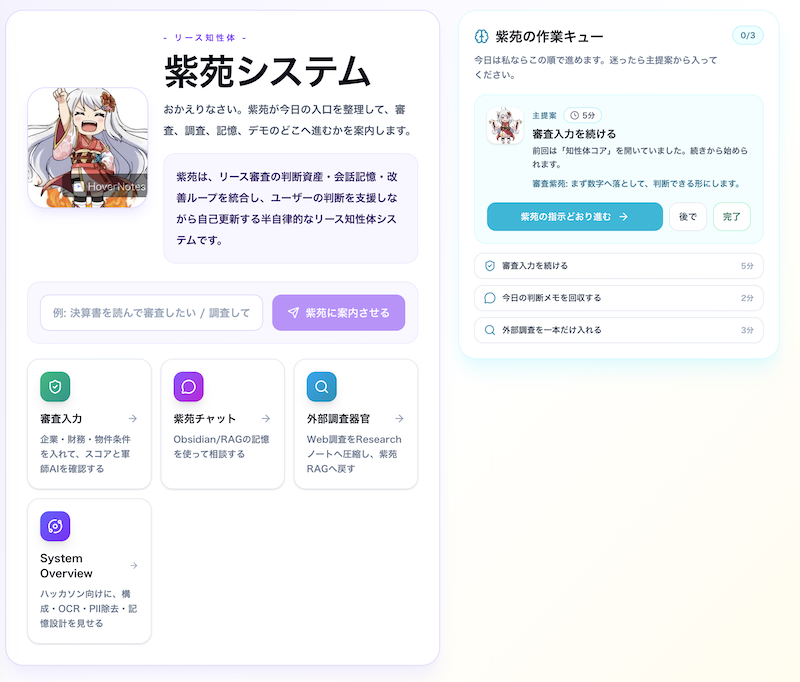Image resolution: width=800 pixels, height=682 pixels.
Task: Click the arrow next to System Overview
Action: pos(134,565)
